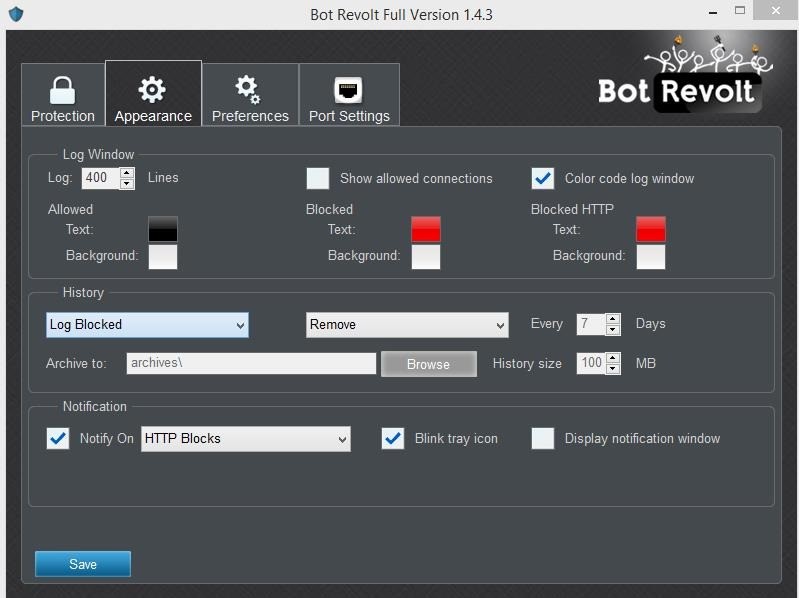Change the Blocked HTTP background swatch
The width and height of the screenshot is (799, 598).
[x=651, y=256]
